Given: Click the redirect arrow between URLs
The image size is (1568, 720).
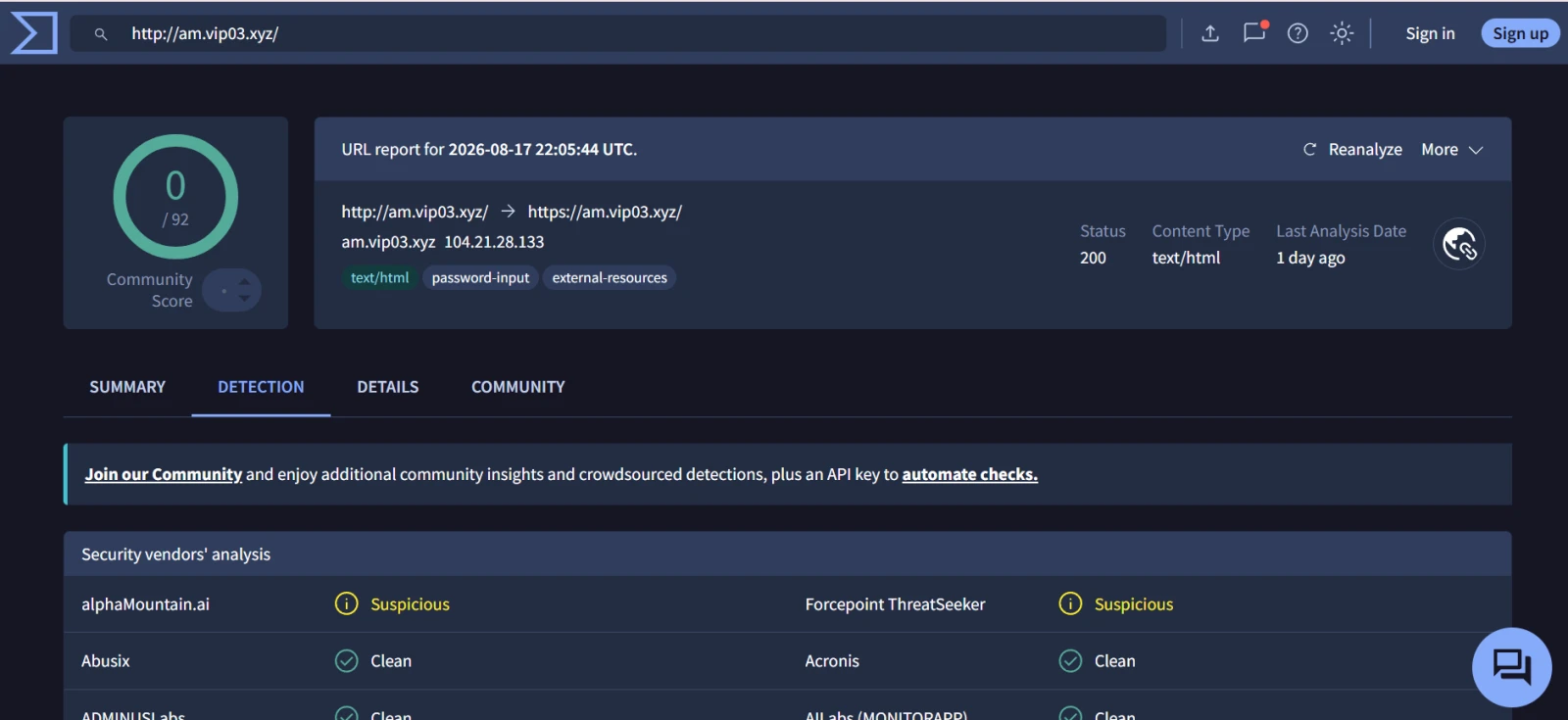Looking at the screenshot, I should 508,212.
